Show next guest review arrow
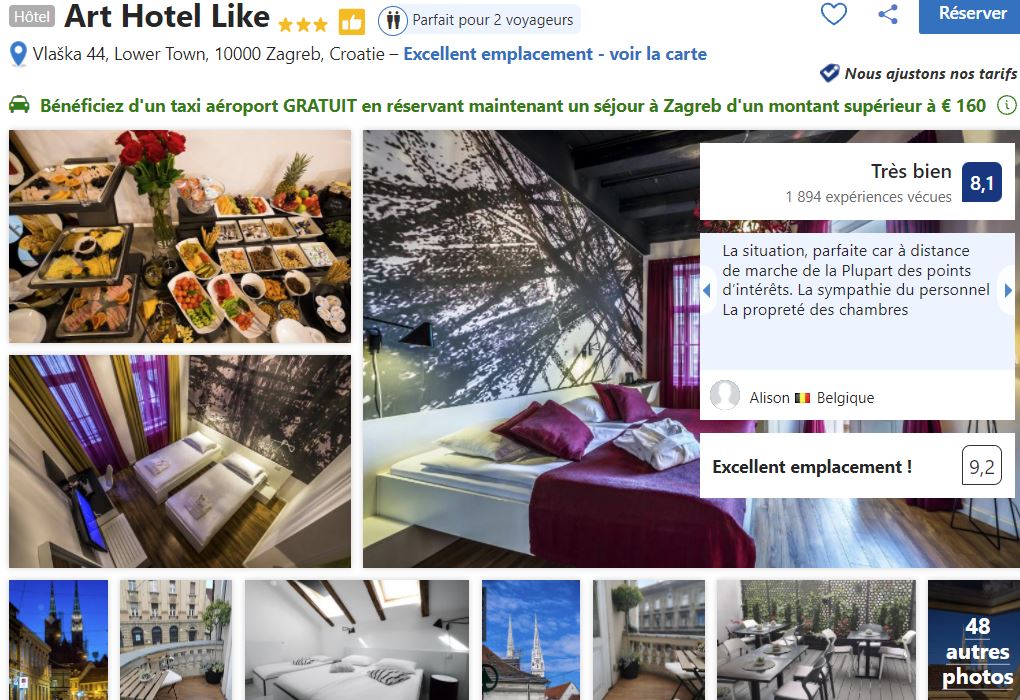This screenshot has width=1020, height=700. (x=1008, y=290)
